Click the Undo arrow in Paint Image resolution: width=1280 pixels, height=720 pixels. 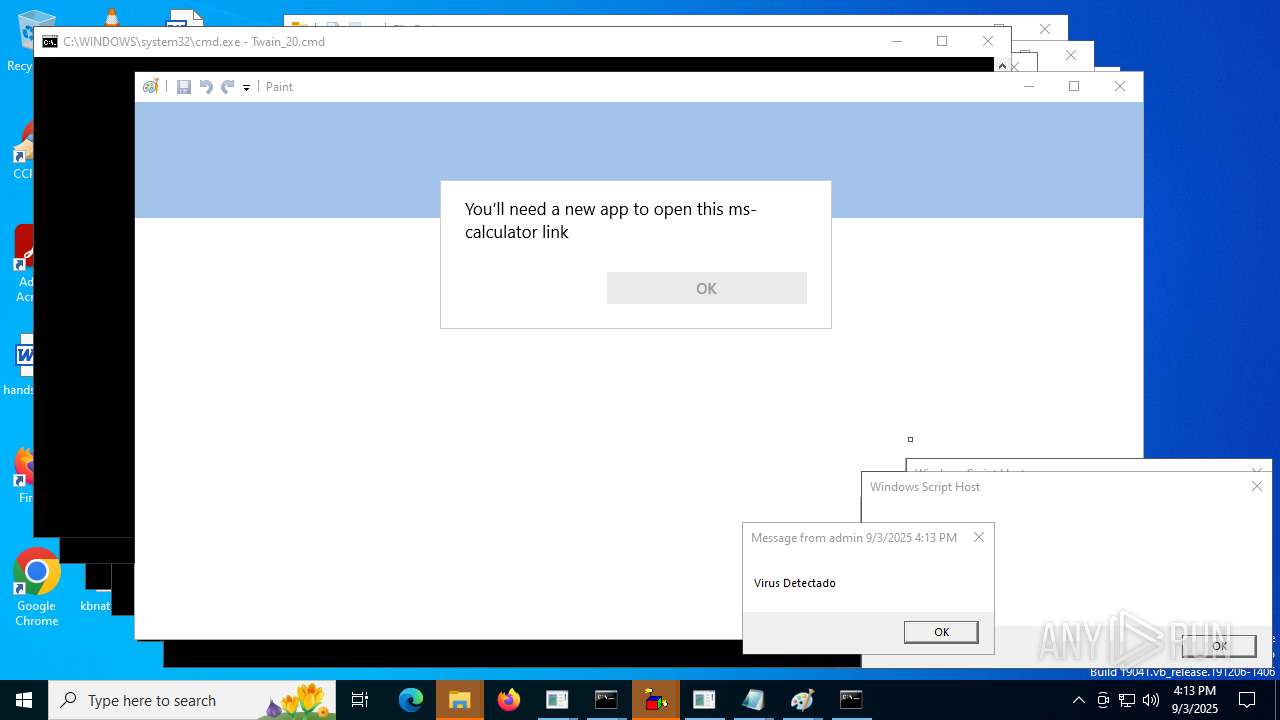[206, 87]
